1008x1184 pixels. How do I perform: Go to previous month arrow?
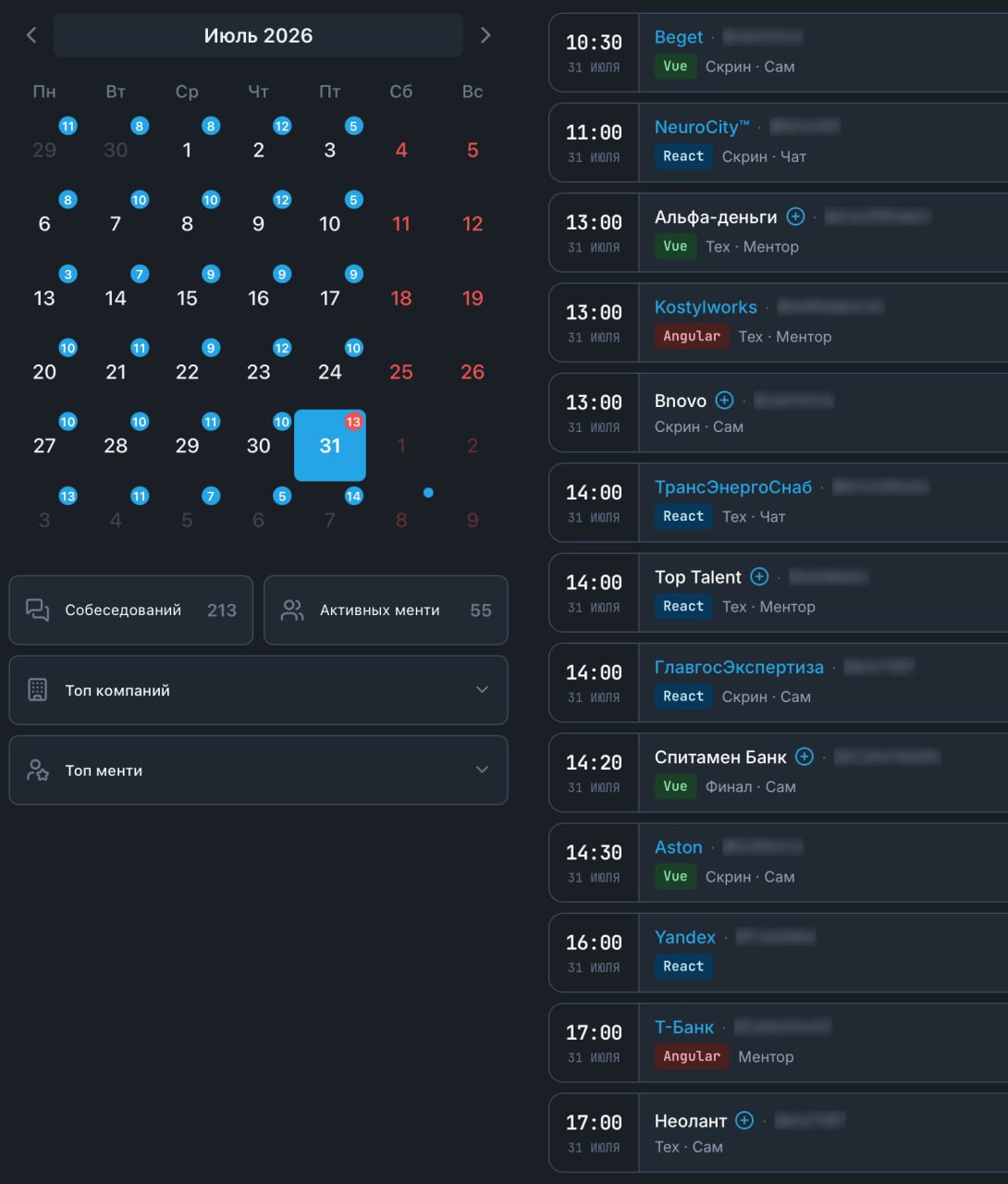[x=31, y=35]
